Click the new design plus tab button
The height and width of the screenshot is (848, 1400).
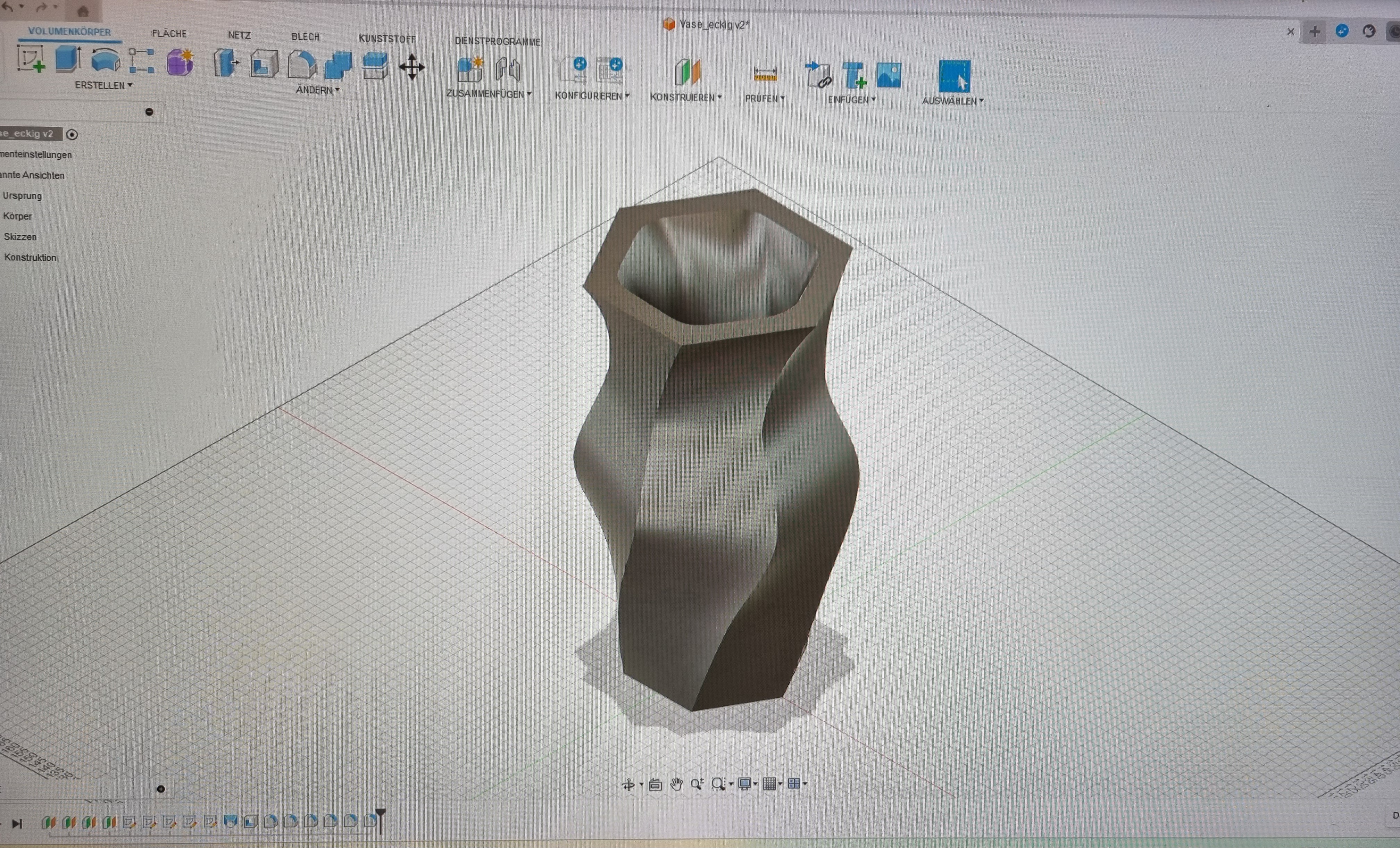click(x=1315, y=32)
